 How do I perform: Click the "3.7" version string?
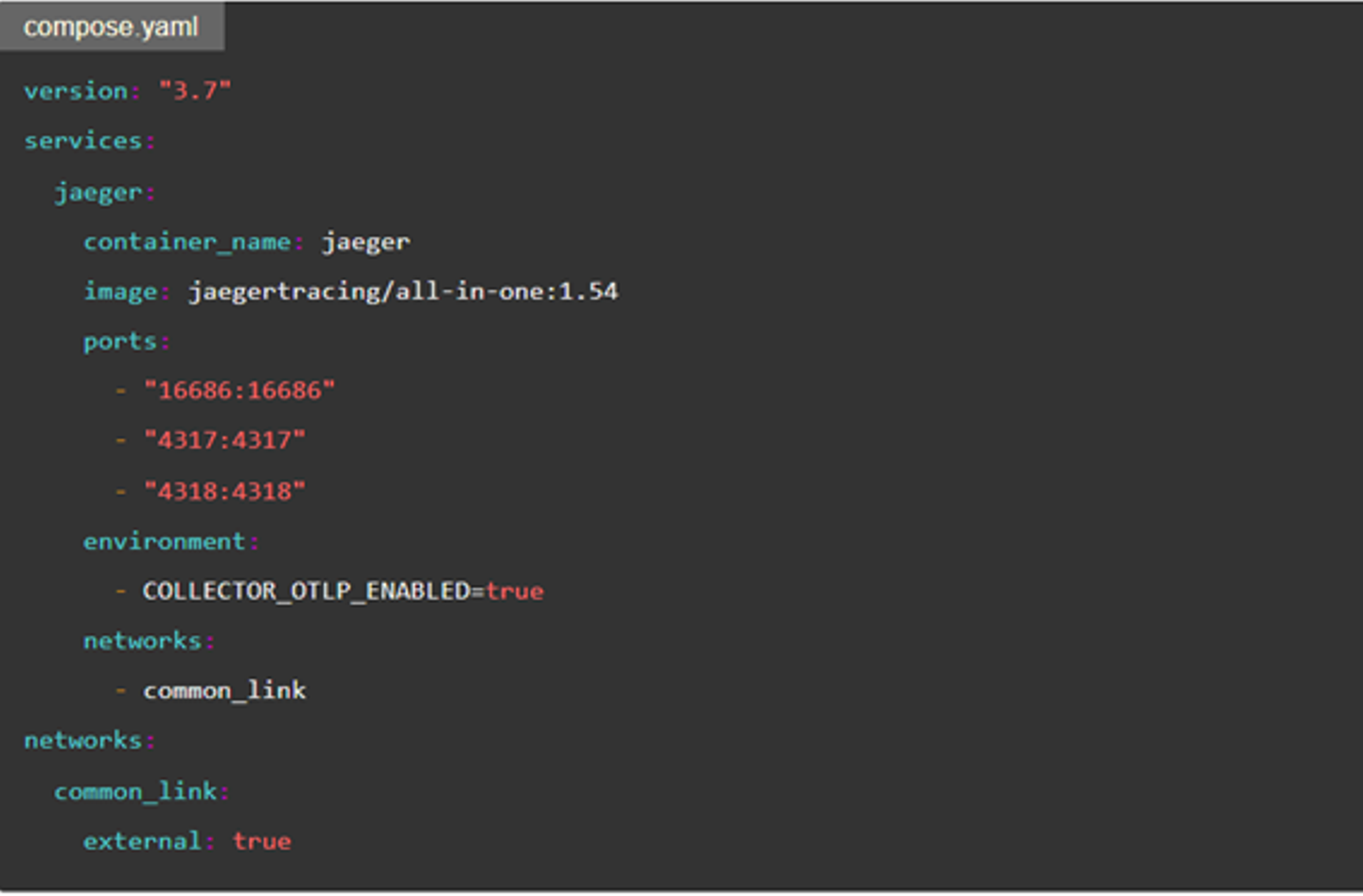pos(195,91)
